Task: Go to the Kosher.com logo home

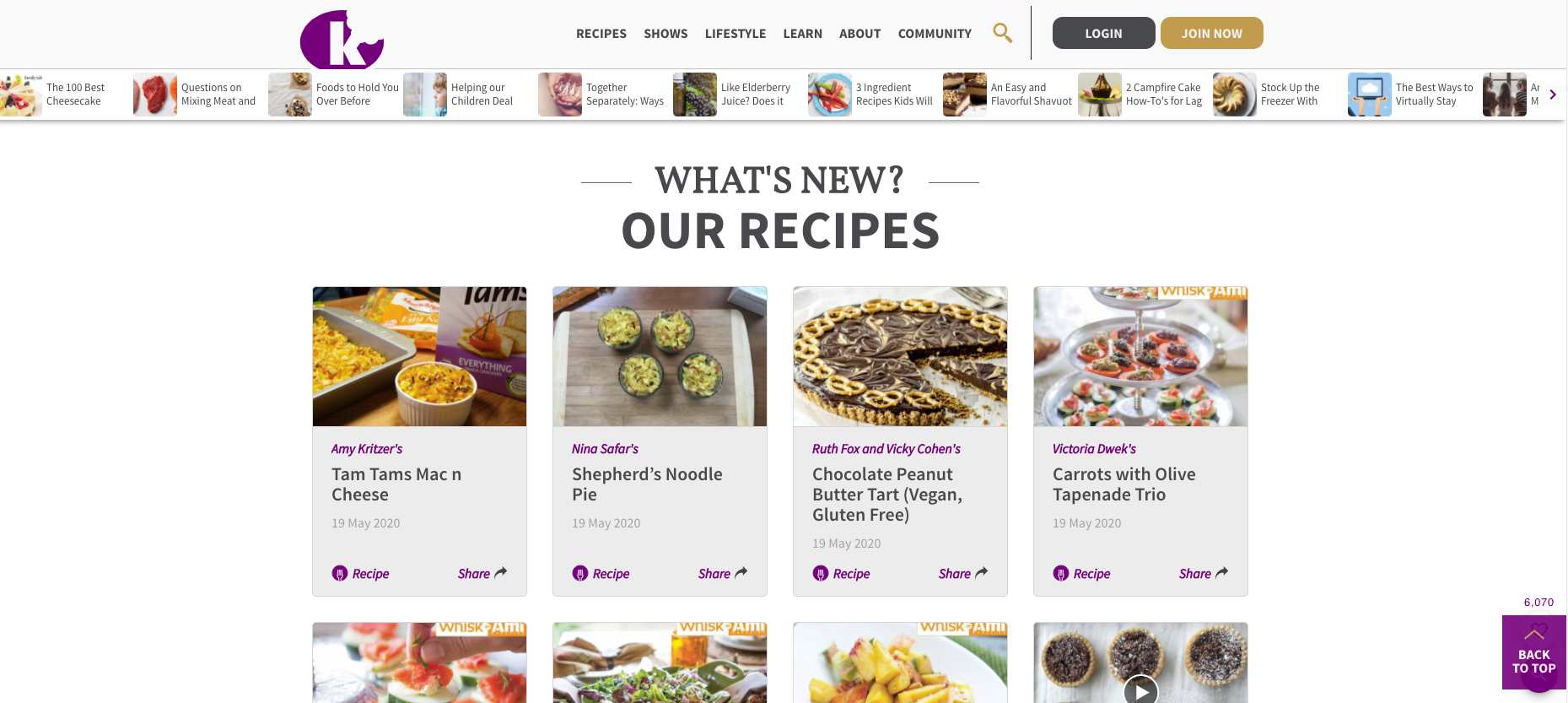Action: point(342,40)
